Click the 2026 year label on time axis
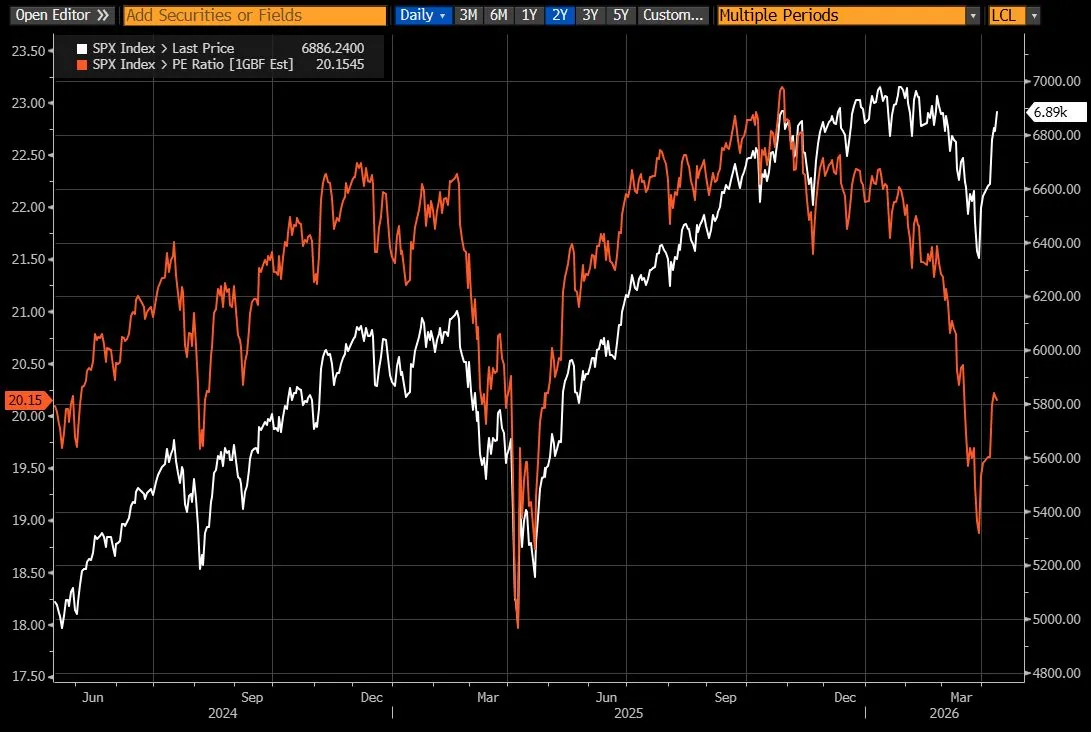This screenshot has width=1091, height=732. (x=944, y=713)
